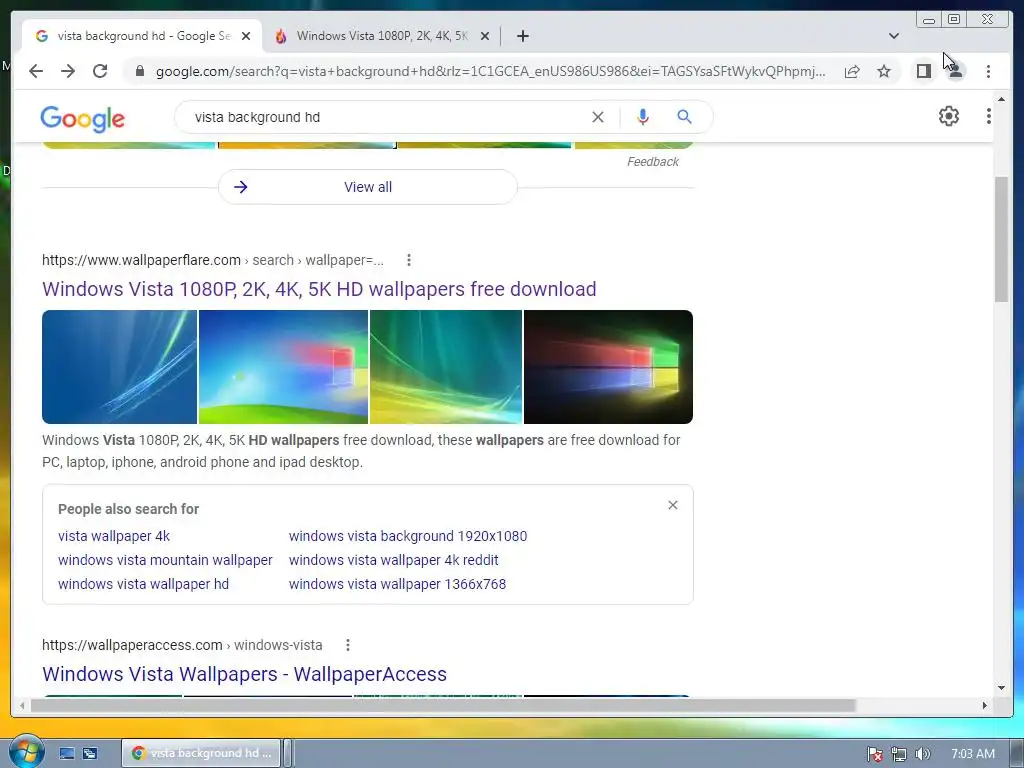Switch to Windows Vista 1080P tab
This screenshot has width=1024, height=768.
(x=382, y=36)
